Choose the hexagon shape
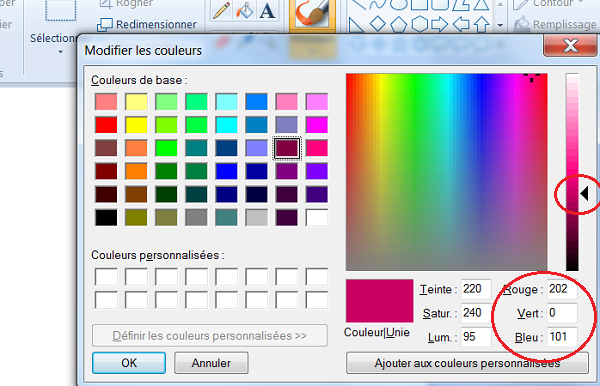 419,25
